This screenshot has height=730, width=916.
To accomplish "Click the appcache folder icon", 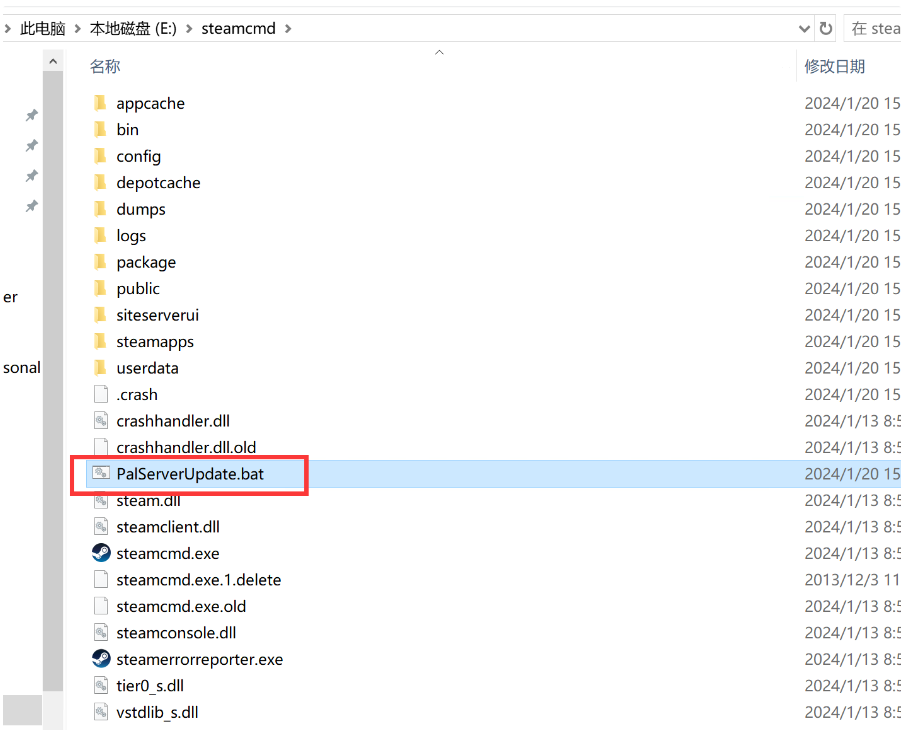I will [x=100, y=103].
